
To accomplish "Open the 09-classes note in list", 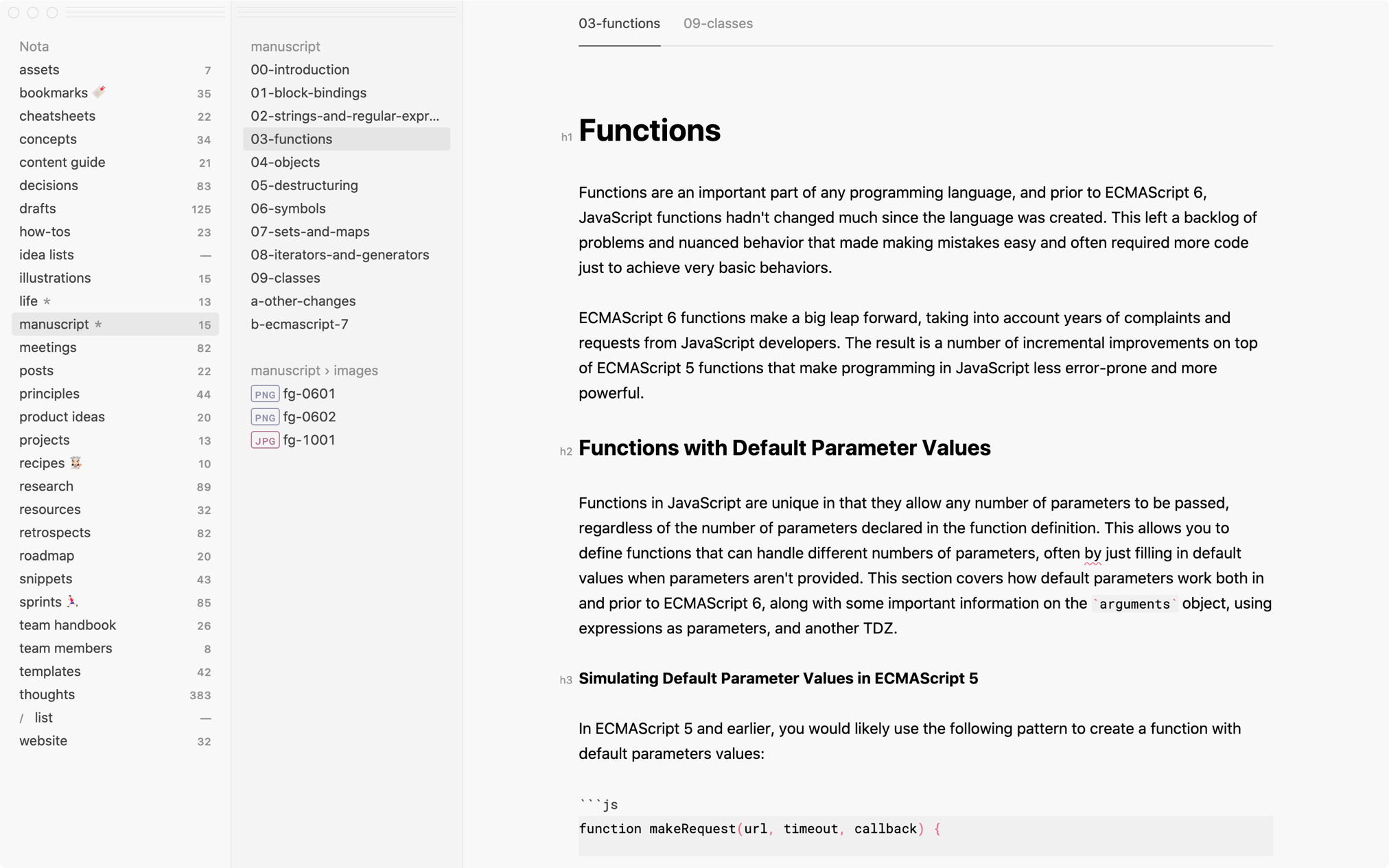I will (x=347, y=278).
